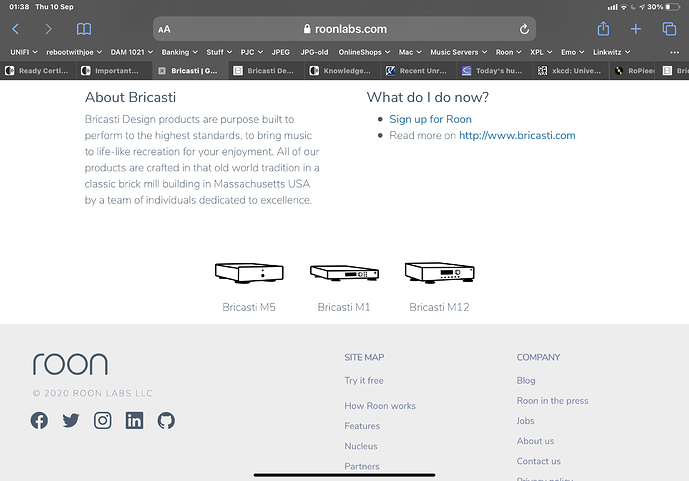The height and width of the screenshot is (481, 689).
Task: Open the Roon in the press link
Action: click(552, 401)
